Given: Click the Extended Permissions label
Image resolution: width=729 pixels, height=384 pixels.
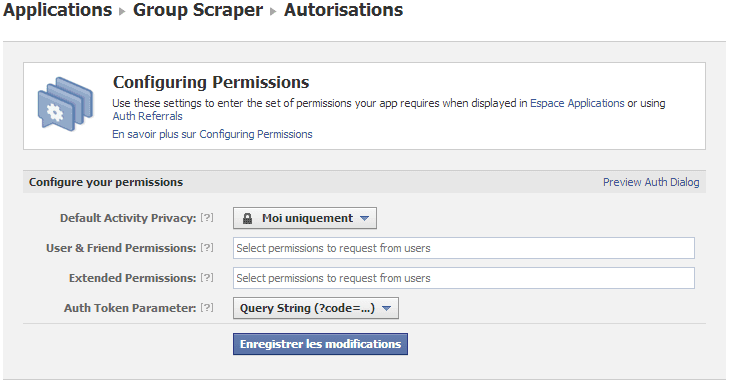Looking at the screenshot, I should tap(133, 278).
